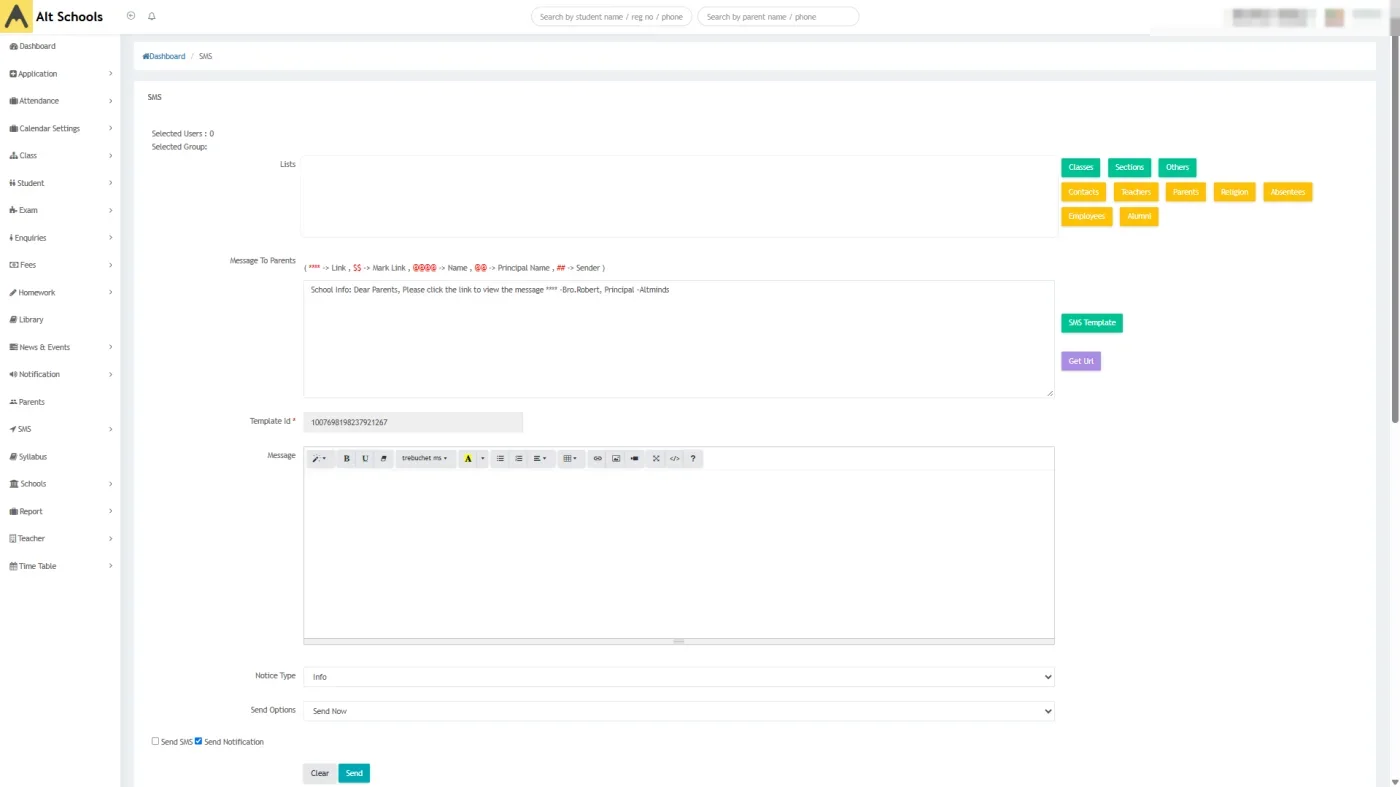
Task: Click the insert video icon
Action: tap(634, 458)
